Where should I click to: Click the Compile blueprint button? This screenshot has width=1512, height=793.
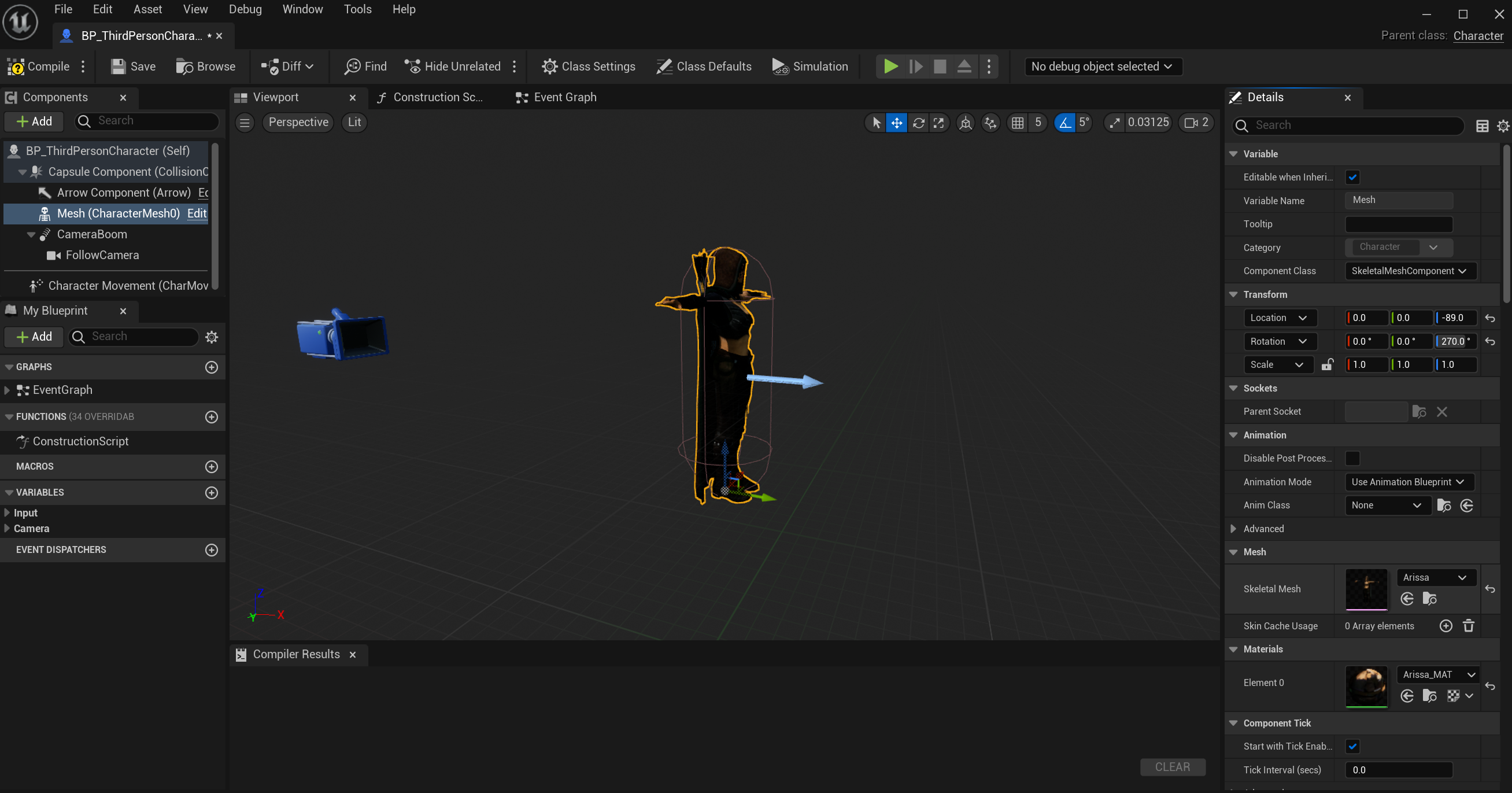click(x=39, y=67)
